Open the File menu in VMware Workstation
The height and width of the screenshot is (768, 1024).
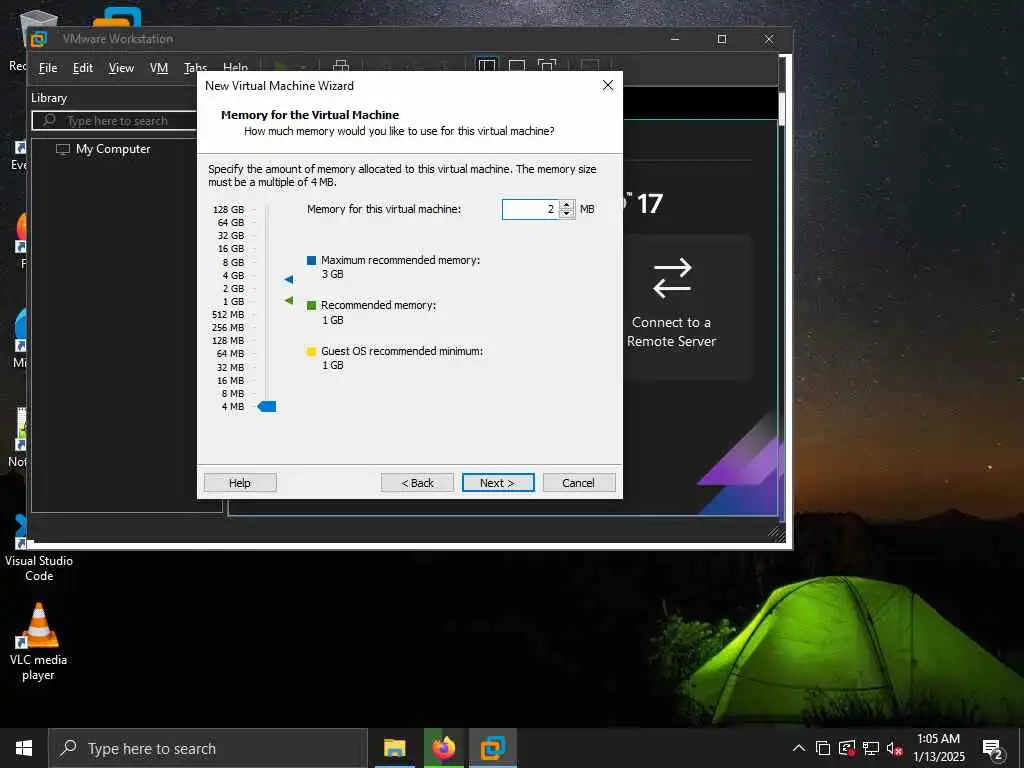(x=48, y=68)
